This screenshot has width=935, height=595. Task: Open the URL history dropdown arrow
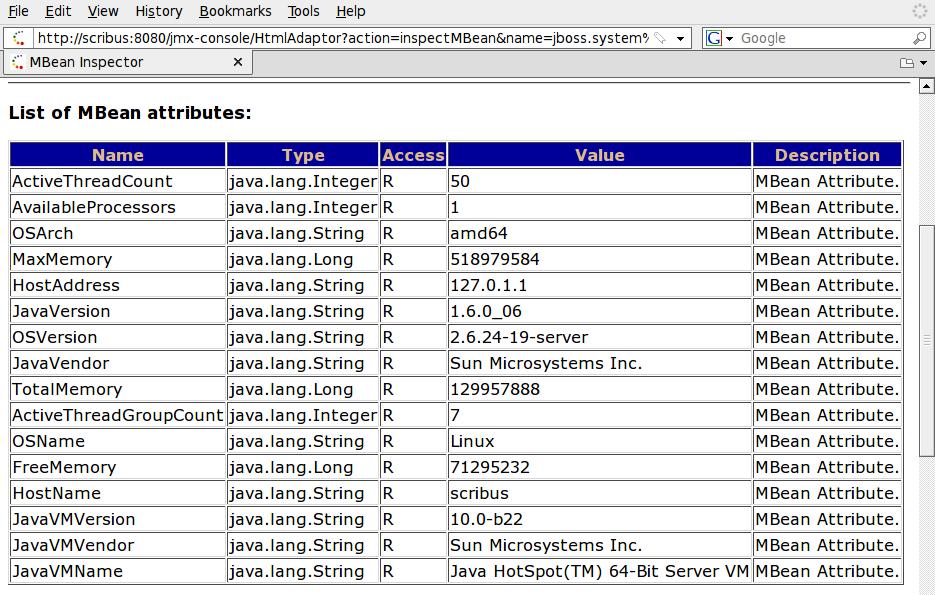point(680,39)
